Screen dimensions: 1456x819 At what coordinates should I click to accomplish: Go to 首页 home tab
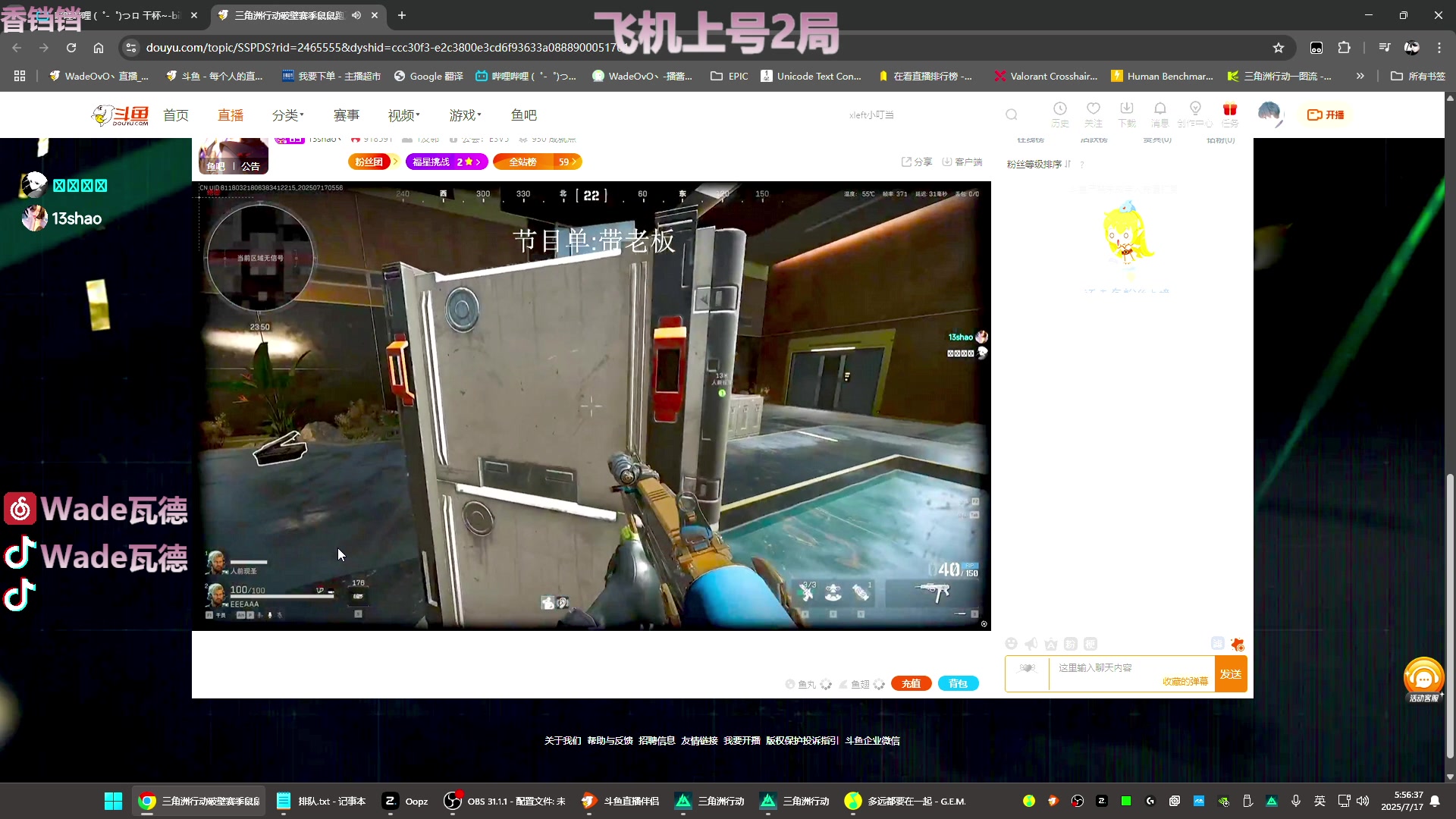(176, 115)
